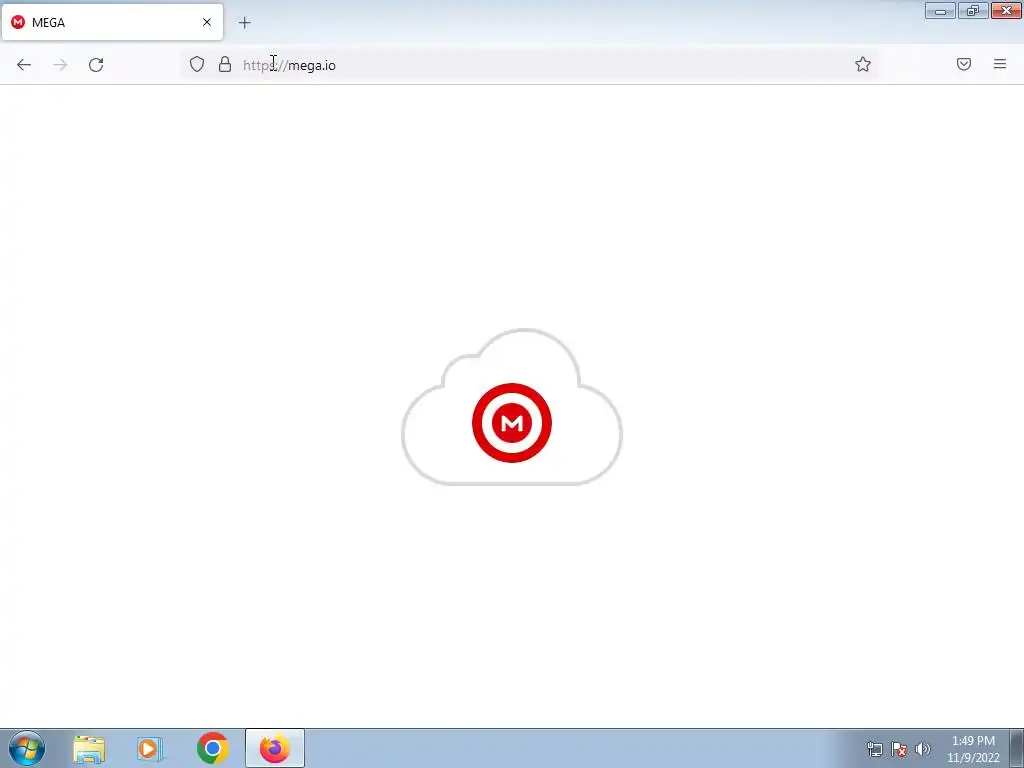Open the Firefox application menu
The image size is (1024, 768).
point(1000,64)
